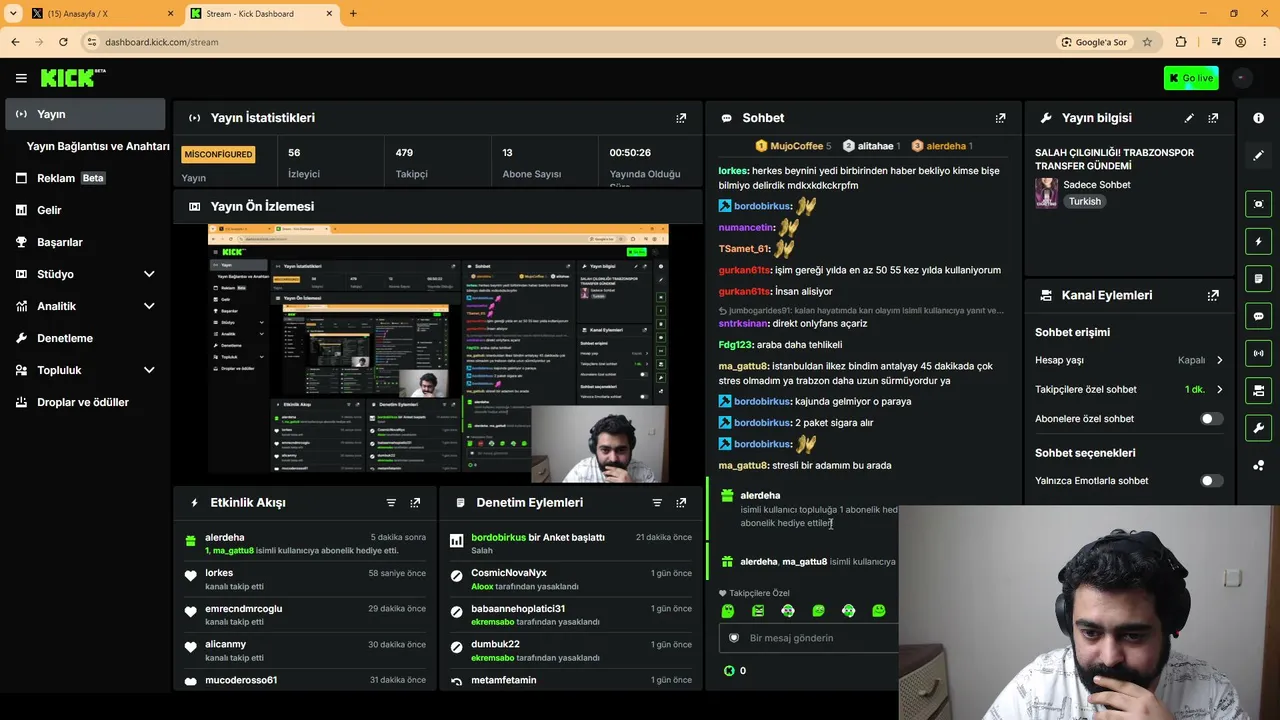The width and height of the screenshot is (1280, 720).
Task: Open Başarılar sidebar item
Action: 85,242
